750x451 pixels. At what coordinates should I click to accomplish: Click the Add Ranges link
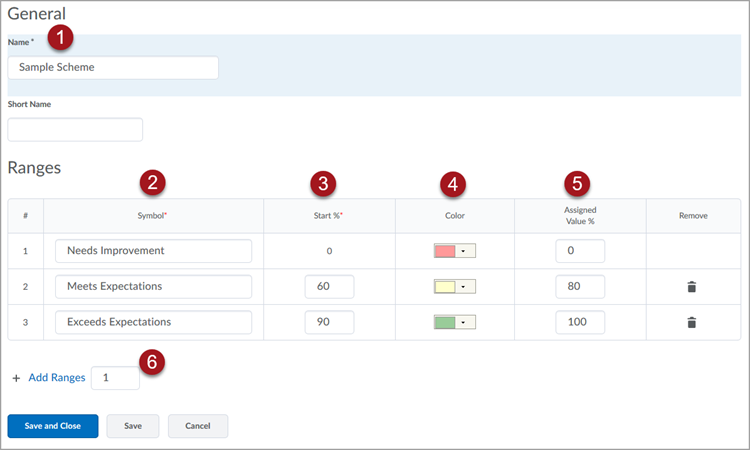[x=56, y=378]
